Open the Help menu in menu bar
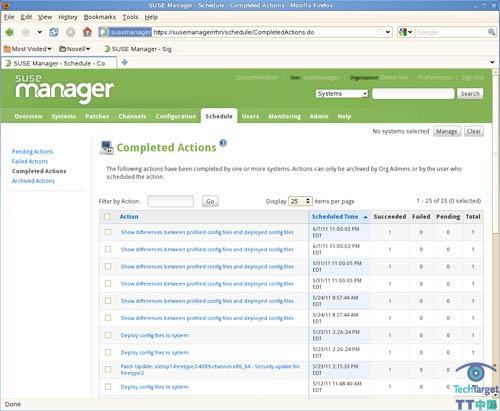The height and width of the screenshot is (411, 500). [x=151, y=17]
